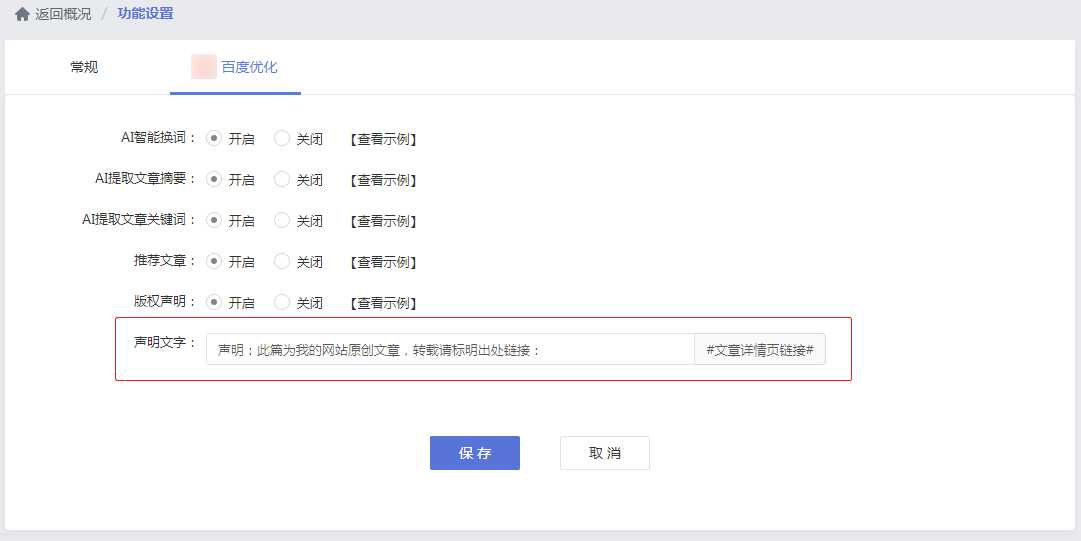This screenshot has height=541, width=1081.
Task: Save settings with 保存 button
Action: coord(475,453)
